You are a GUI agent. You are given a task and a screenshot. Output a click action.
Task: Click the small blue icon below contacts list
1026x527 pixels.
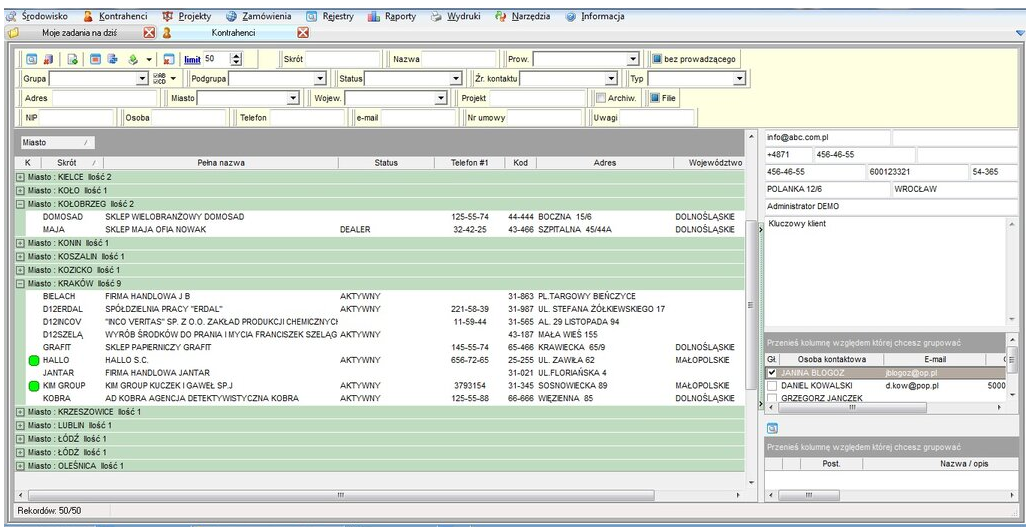[x=772, y=428]
